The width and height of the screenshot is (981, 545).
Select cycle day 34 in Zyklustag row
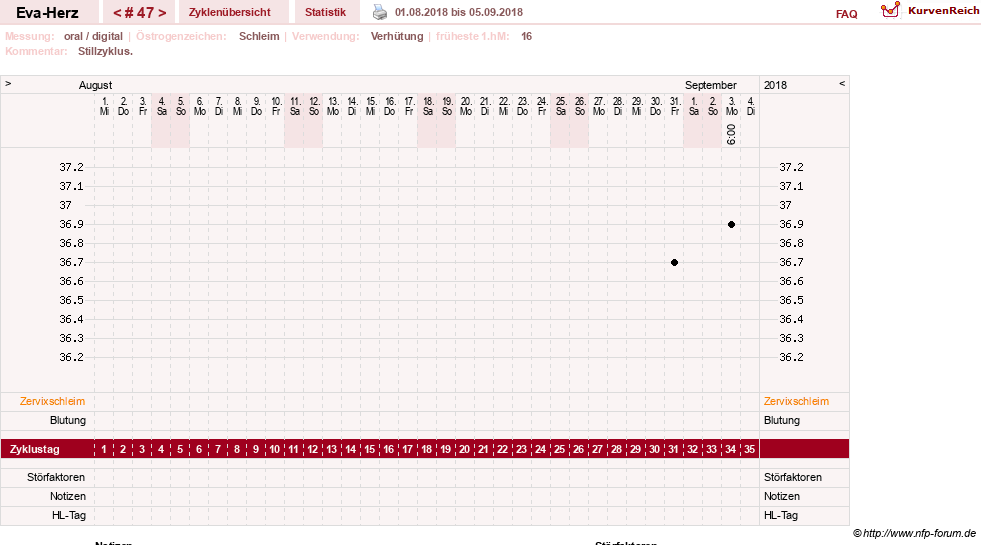click(730, 449)
